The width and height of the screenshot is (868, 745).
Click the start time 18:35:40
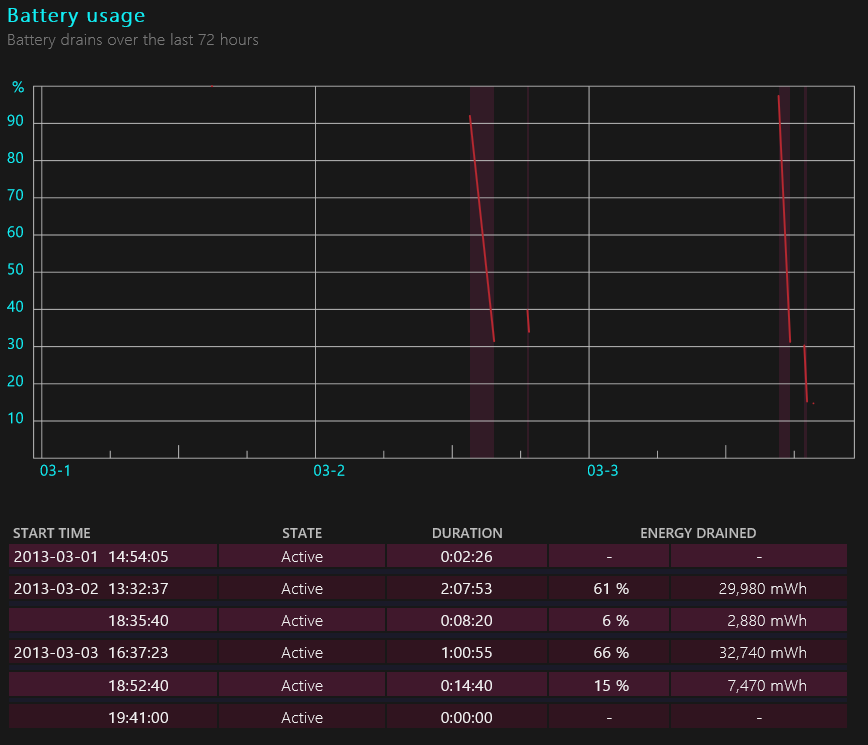click(138, 620)
